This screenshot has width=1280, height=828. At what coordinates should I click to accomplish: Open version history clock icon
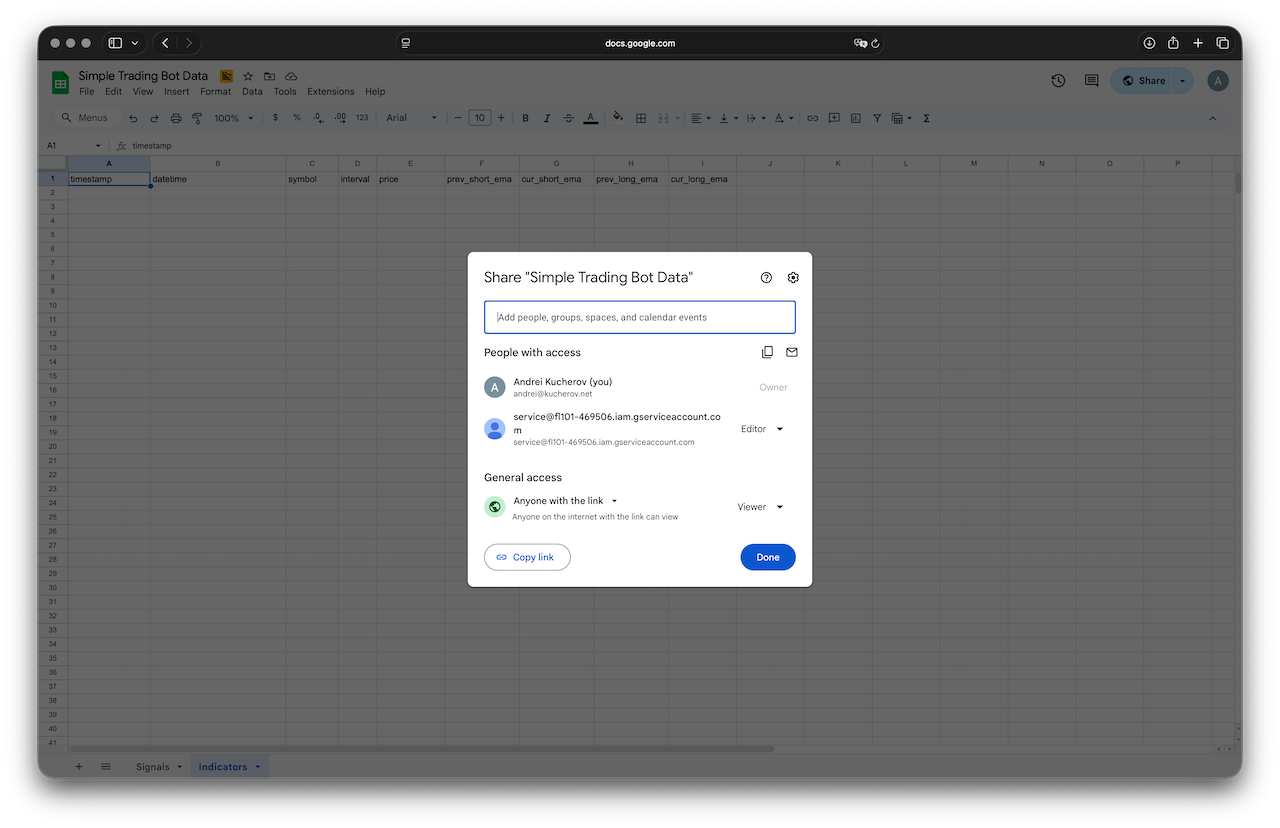pyautogui.click(x=1058, y=81)
